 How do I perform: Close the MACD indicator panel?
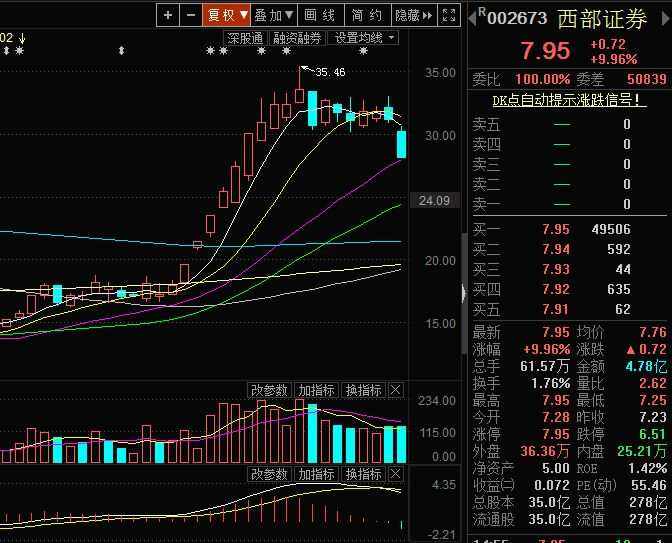395,474
